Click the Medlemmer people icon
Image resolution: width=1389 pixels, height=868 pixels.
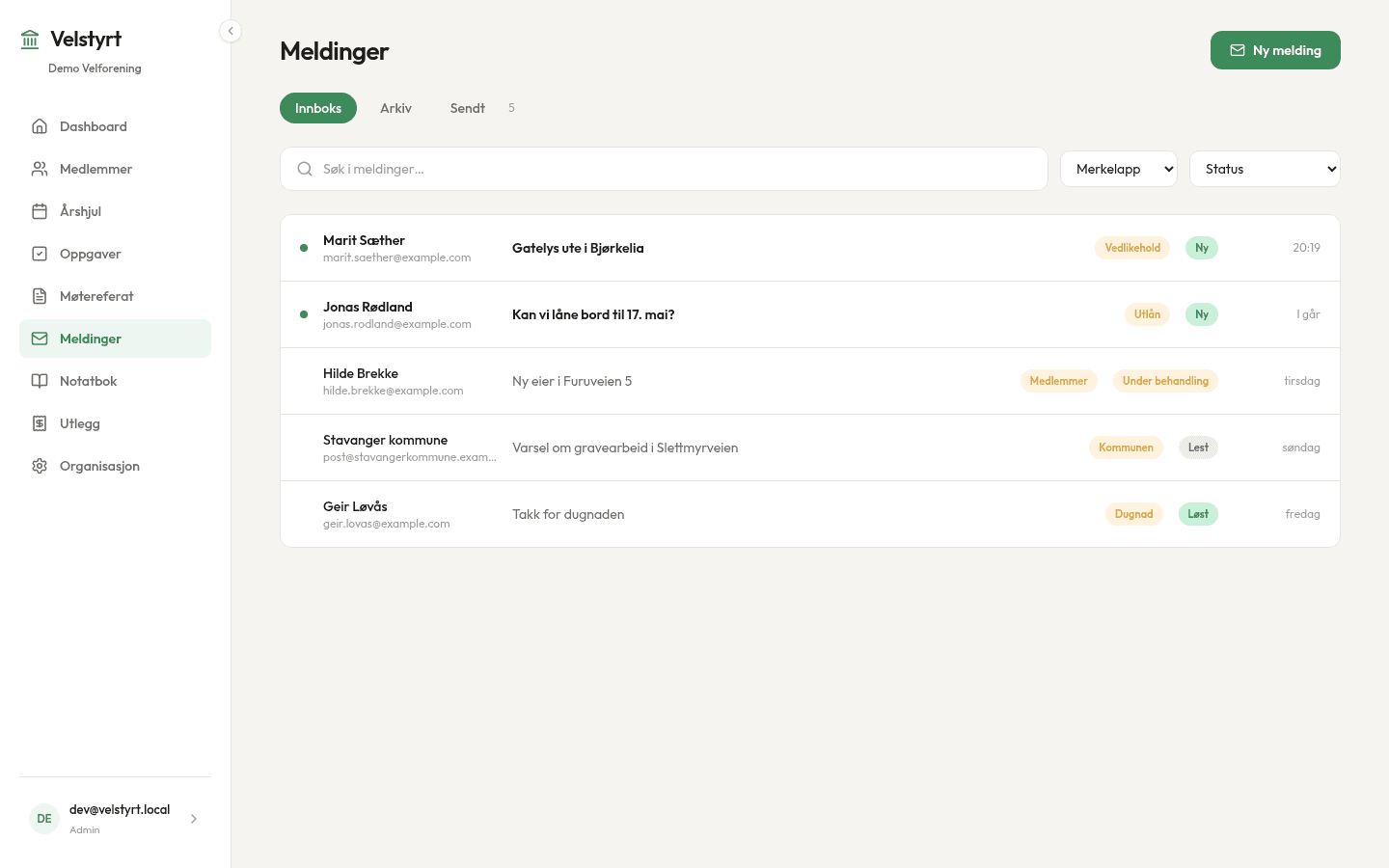pyautogui.click(x=40, y=169)
